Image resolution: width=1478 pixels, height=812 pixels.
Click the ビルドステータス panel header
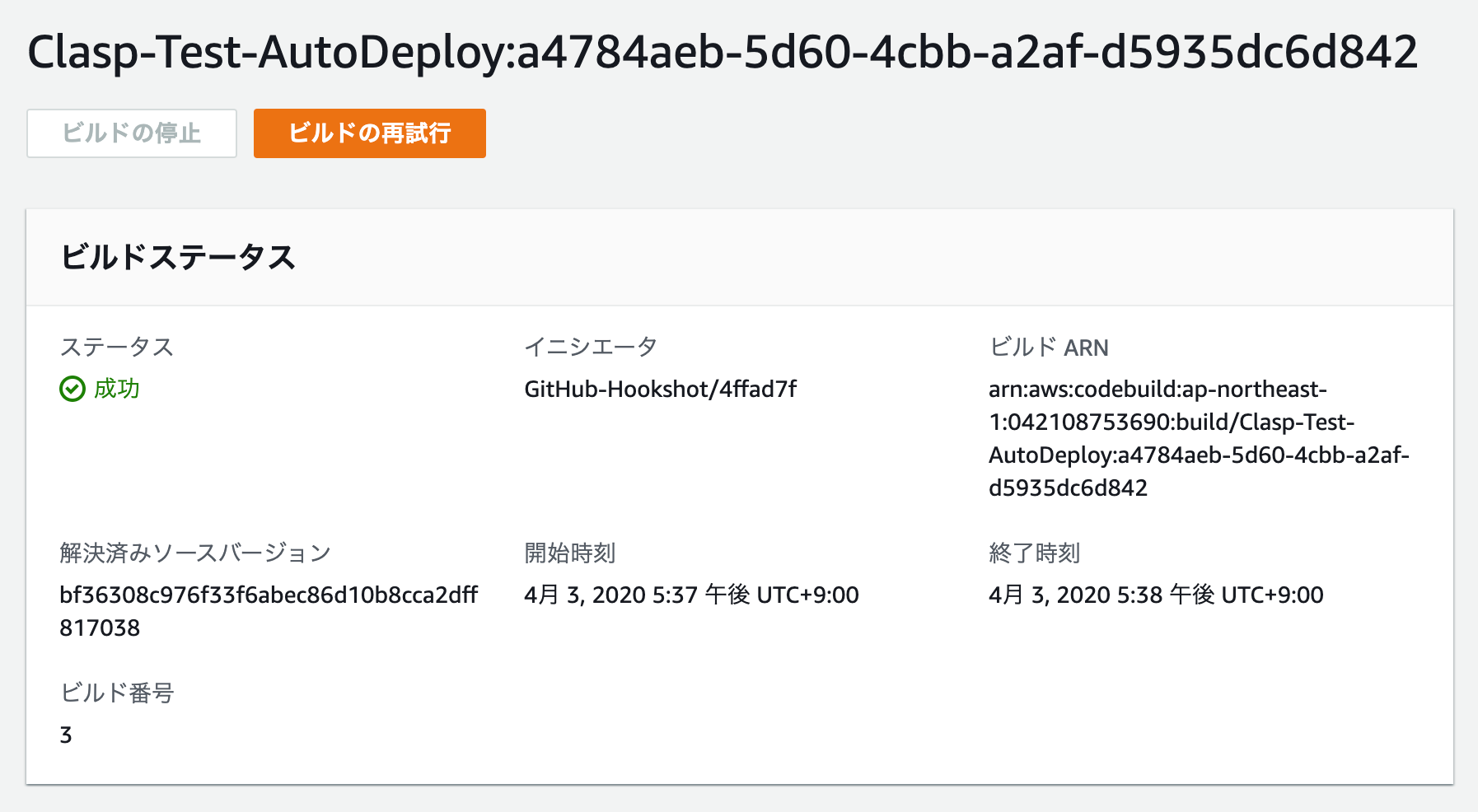click(180, 258)
